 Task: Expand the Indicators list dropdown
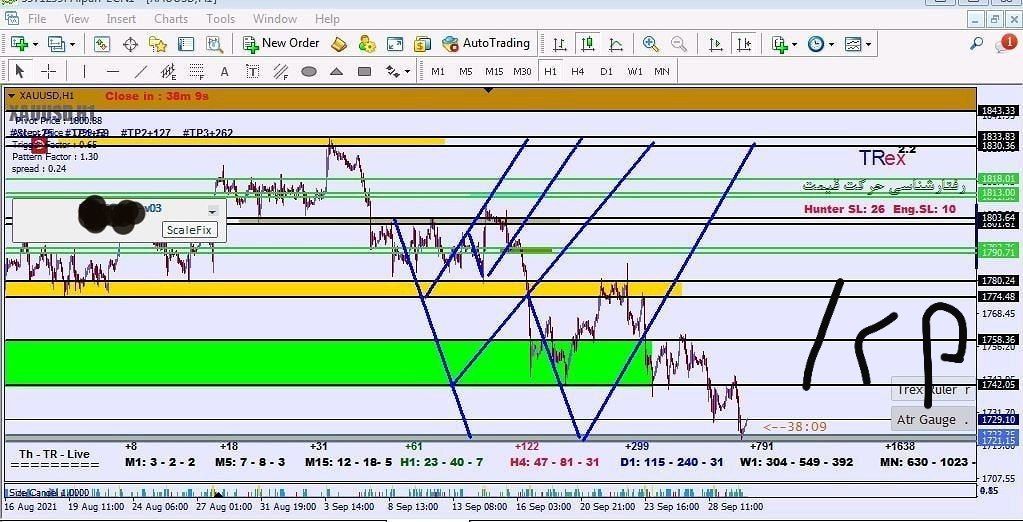coord(793,44)
